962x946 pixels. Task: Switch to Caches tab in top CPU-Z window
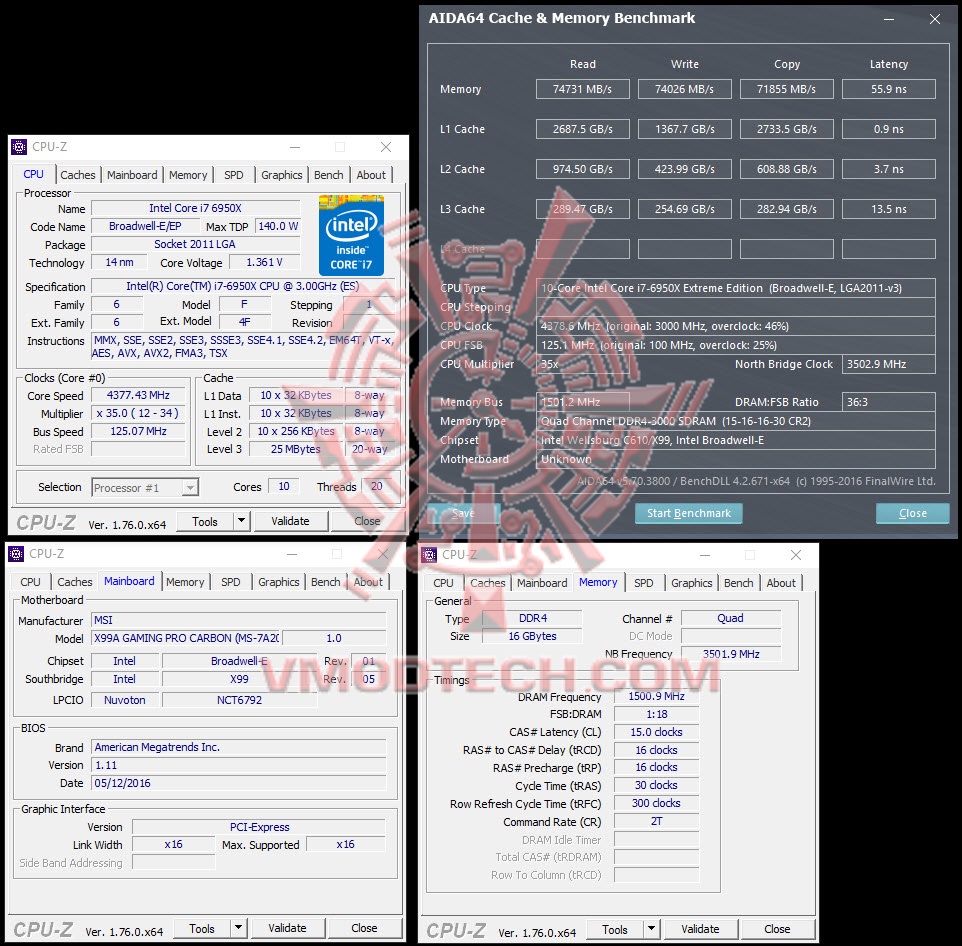[x=78, y=175]
